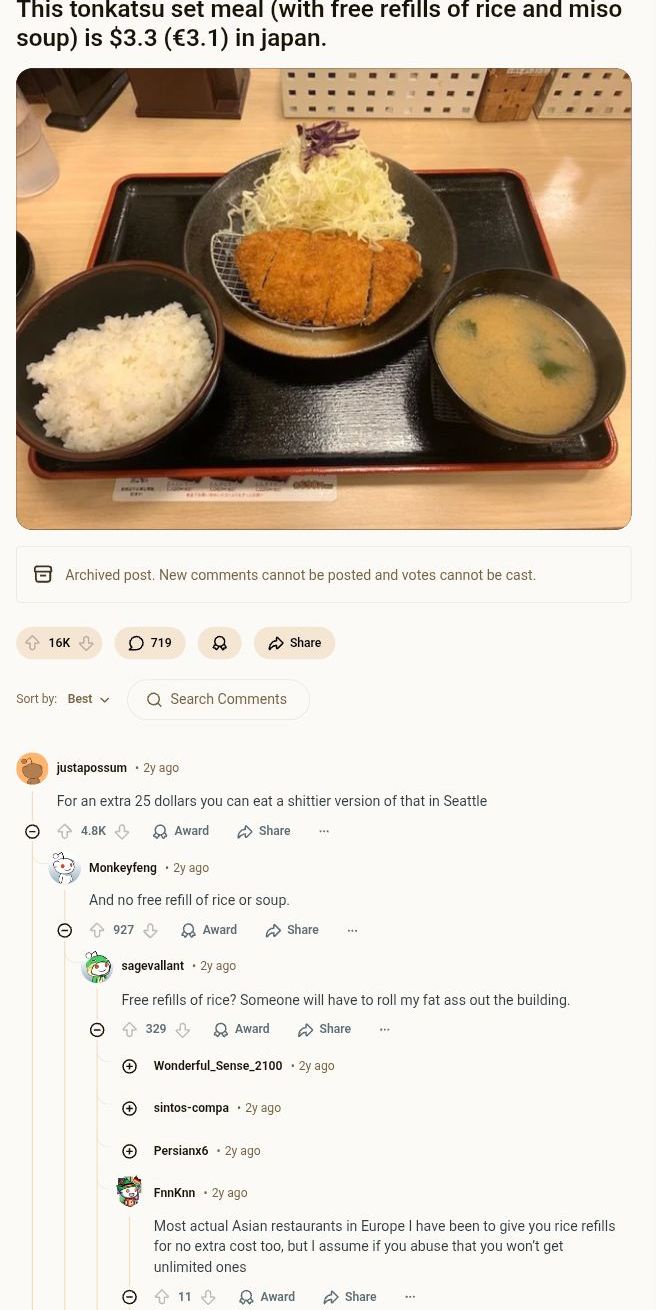The image size is (656, 1310).
Task: Downvote the tonkatsu post
Action: pos(86,643)
